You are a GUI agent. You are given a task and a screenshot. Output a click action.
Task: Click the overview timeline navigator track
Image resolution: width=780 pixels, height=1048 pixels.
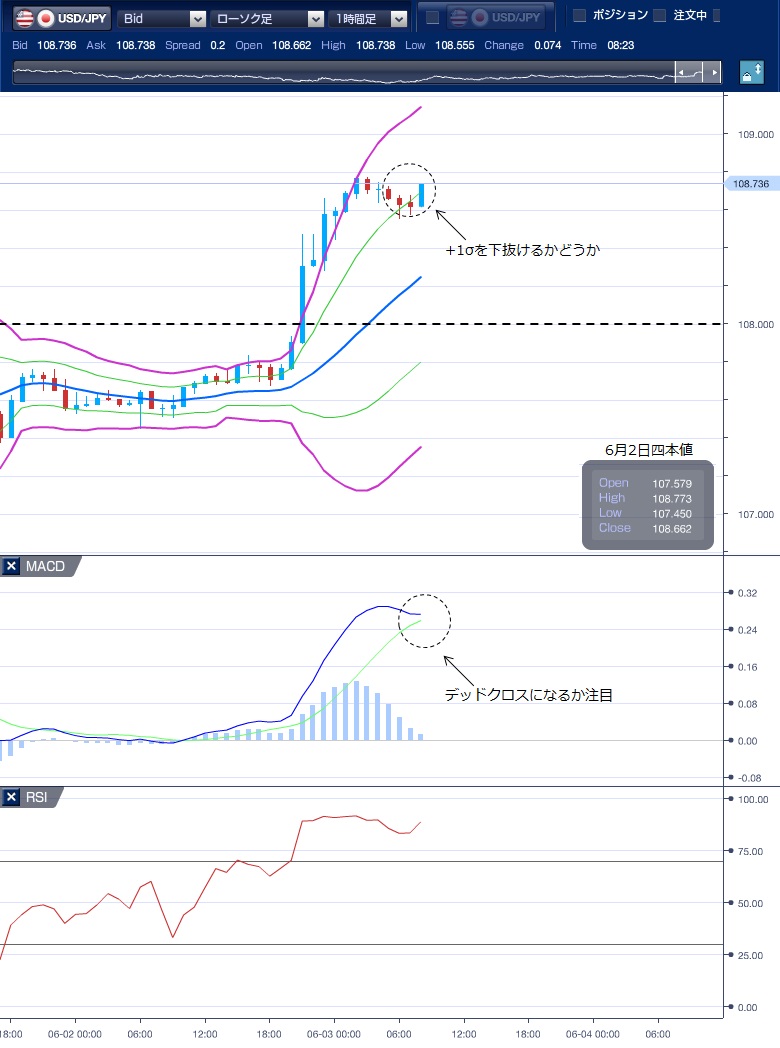coord(340,73)
